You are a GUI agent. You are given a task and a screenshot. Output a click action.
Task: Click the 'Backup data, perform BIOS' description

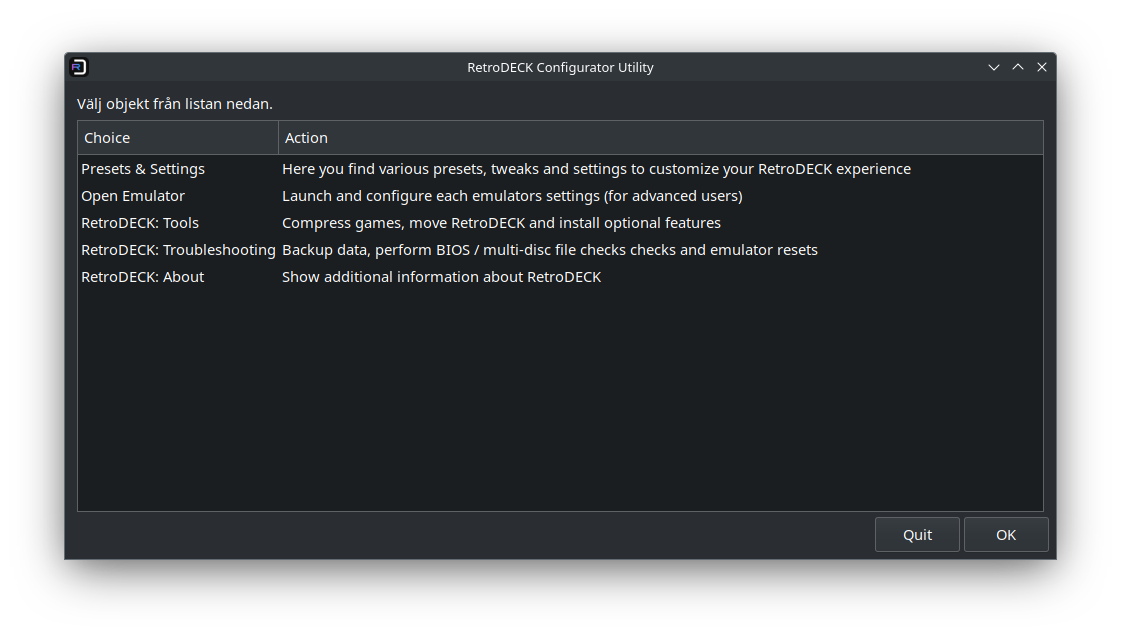[549, 250]
